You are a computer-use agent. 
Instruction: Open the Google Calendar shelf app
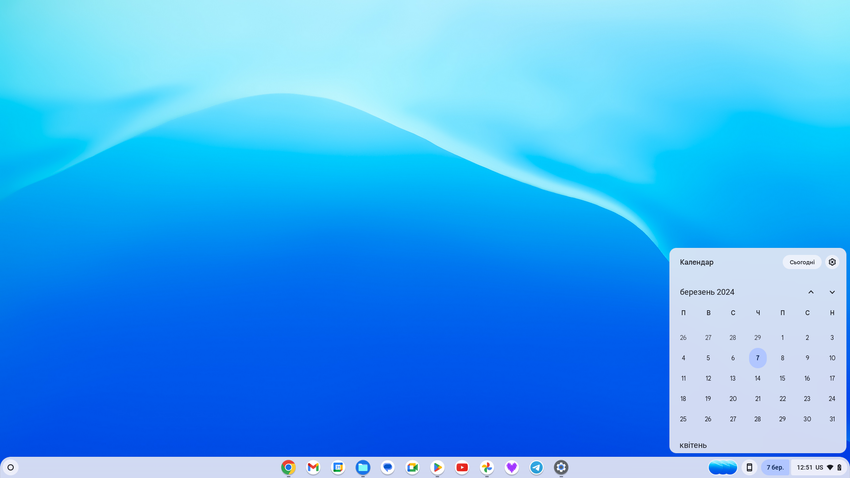click(338, 467)
